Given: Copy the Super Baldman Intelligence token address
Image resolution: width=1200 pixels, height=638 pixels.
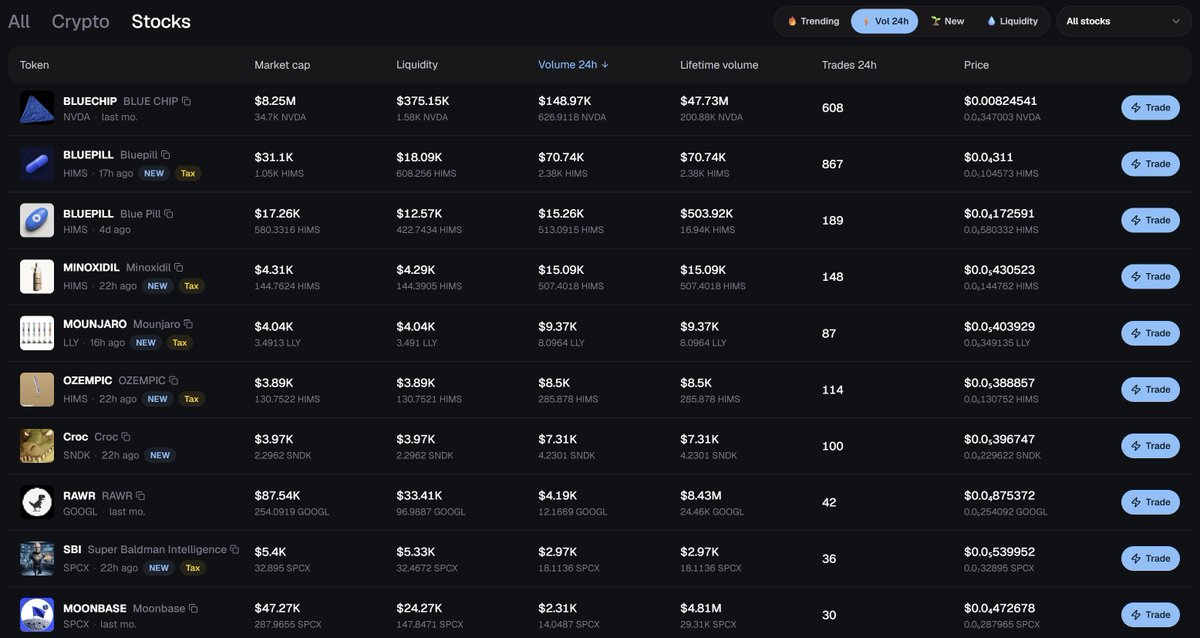Looking at the screenshot, I should coord(235,550).
